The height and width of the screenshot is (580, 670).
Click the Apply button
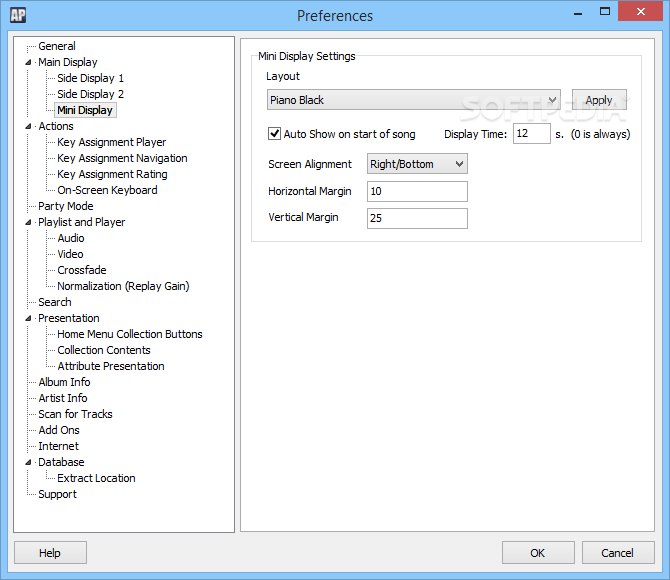tap(599, 100)
